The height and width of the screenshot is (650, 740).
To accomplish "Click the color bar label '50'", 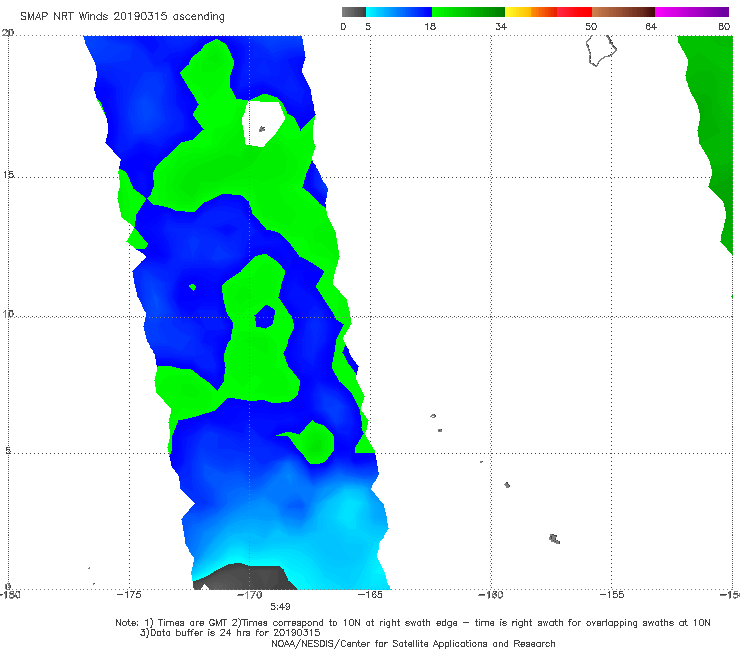I will 591,26.
